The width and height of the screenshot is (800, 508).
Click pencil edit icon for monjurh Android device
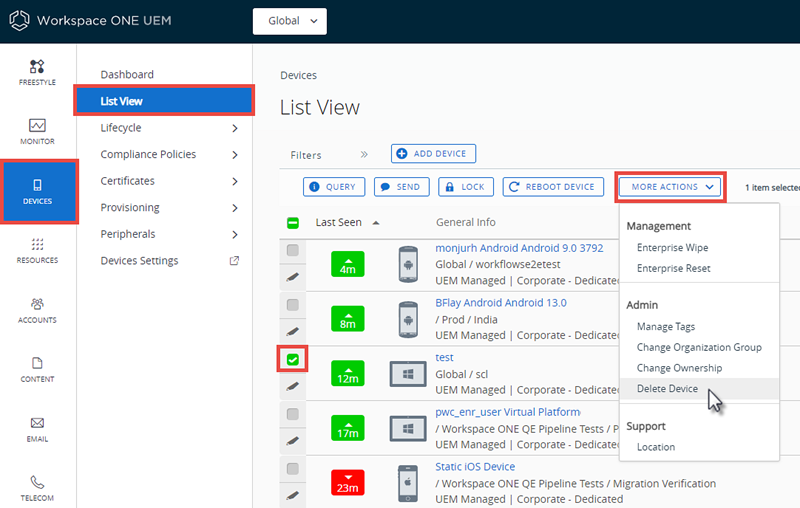(292, 277)
